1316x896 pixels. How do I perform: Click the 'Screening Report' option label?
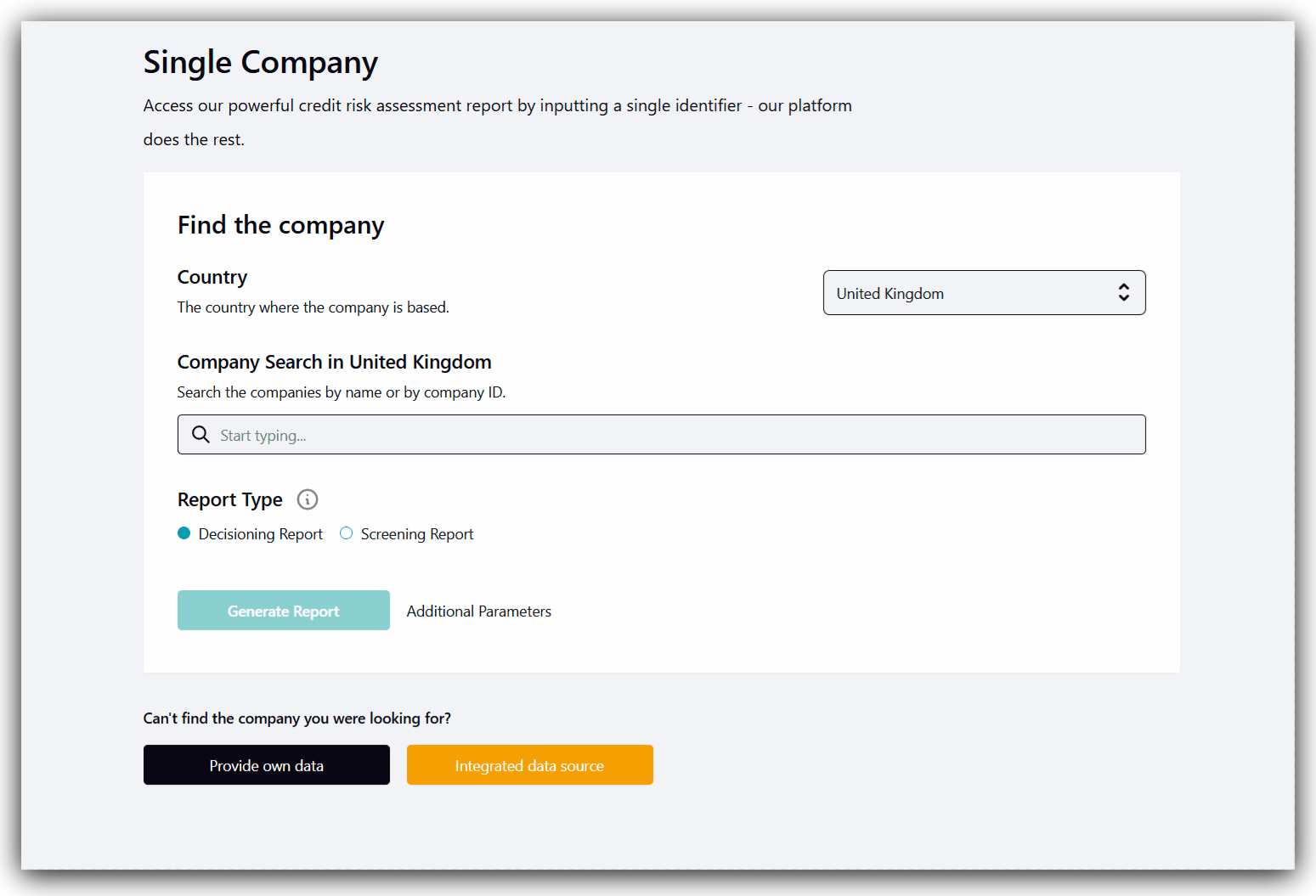416,534
